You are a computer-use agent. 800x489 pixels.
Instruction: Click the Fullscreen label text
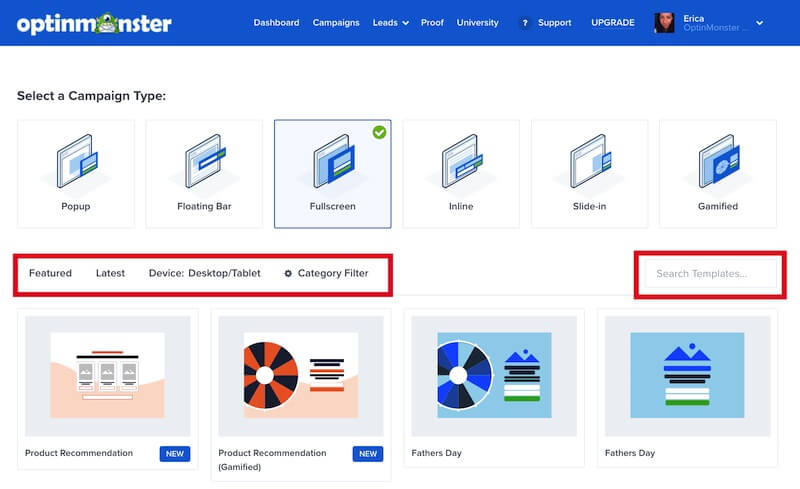(x=332, y=206)
